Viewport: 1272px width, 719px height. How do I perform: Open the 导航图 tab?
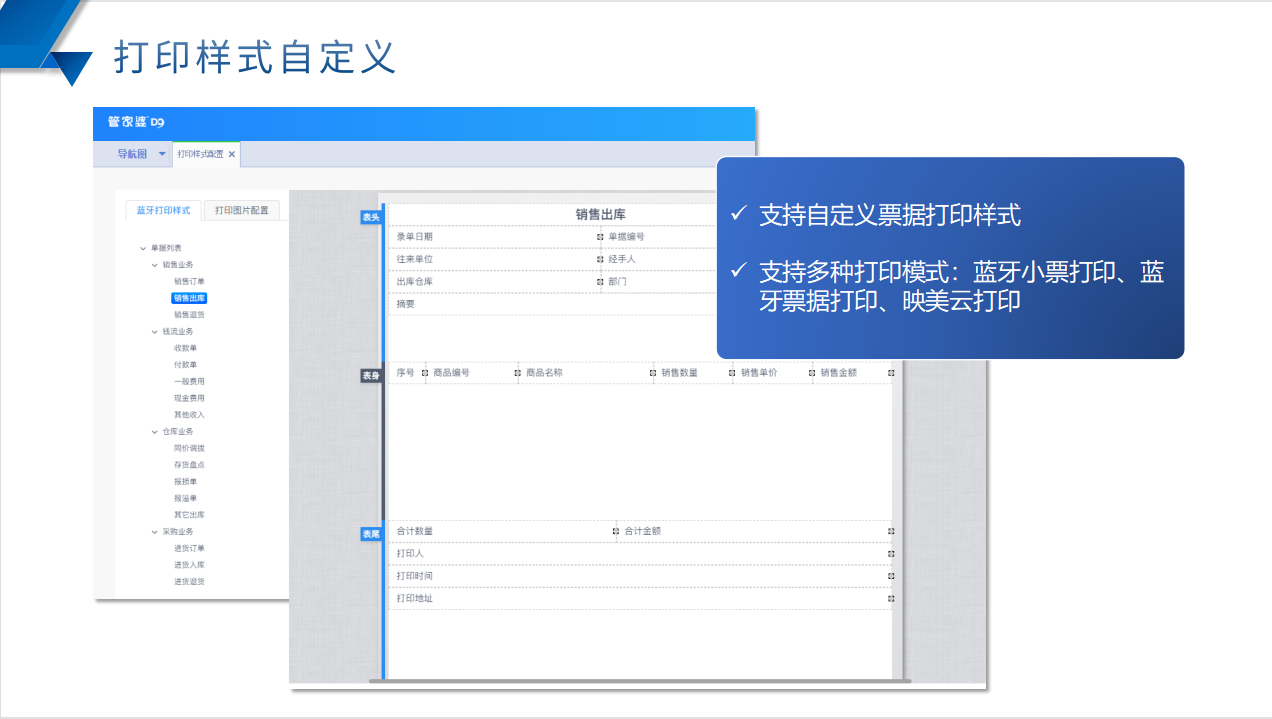click(132, 154)
